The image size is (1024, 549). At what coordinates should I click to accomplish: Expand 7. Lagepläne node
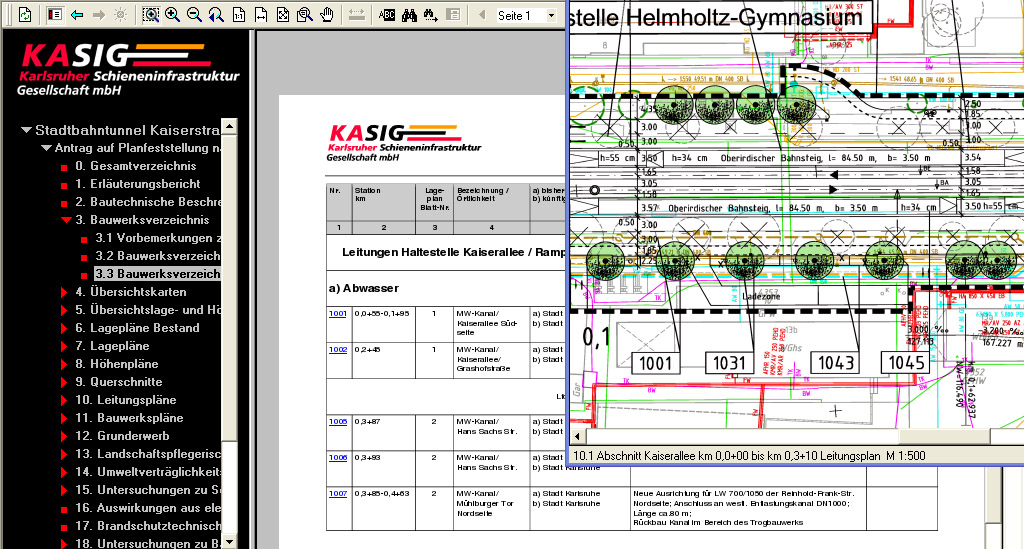click(x=64, y=346)
